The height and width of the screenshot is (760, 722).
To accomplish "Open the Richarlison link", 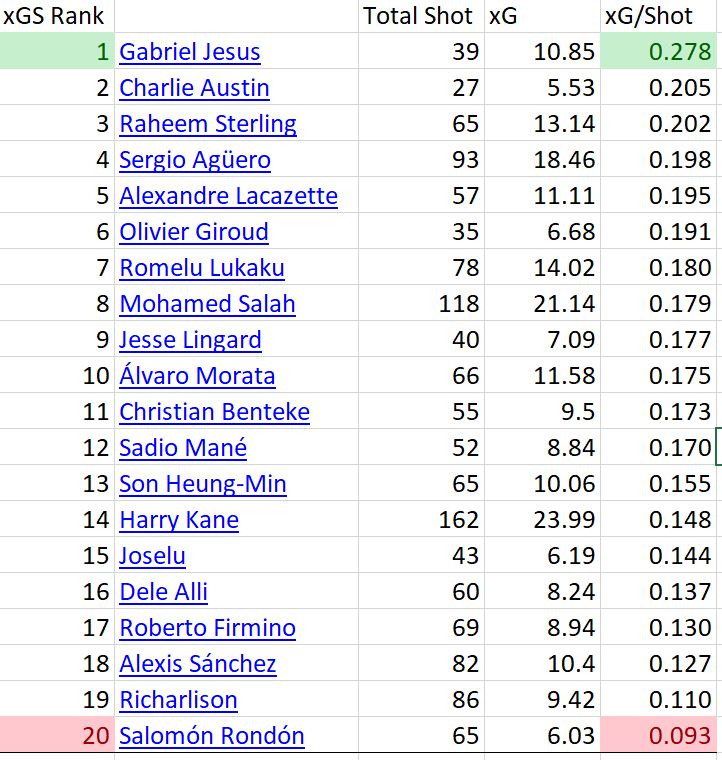I will [x=178, y=699].
